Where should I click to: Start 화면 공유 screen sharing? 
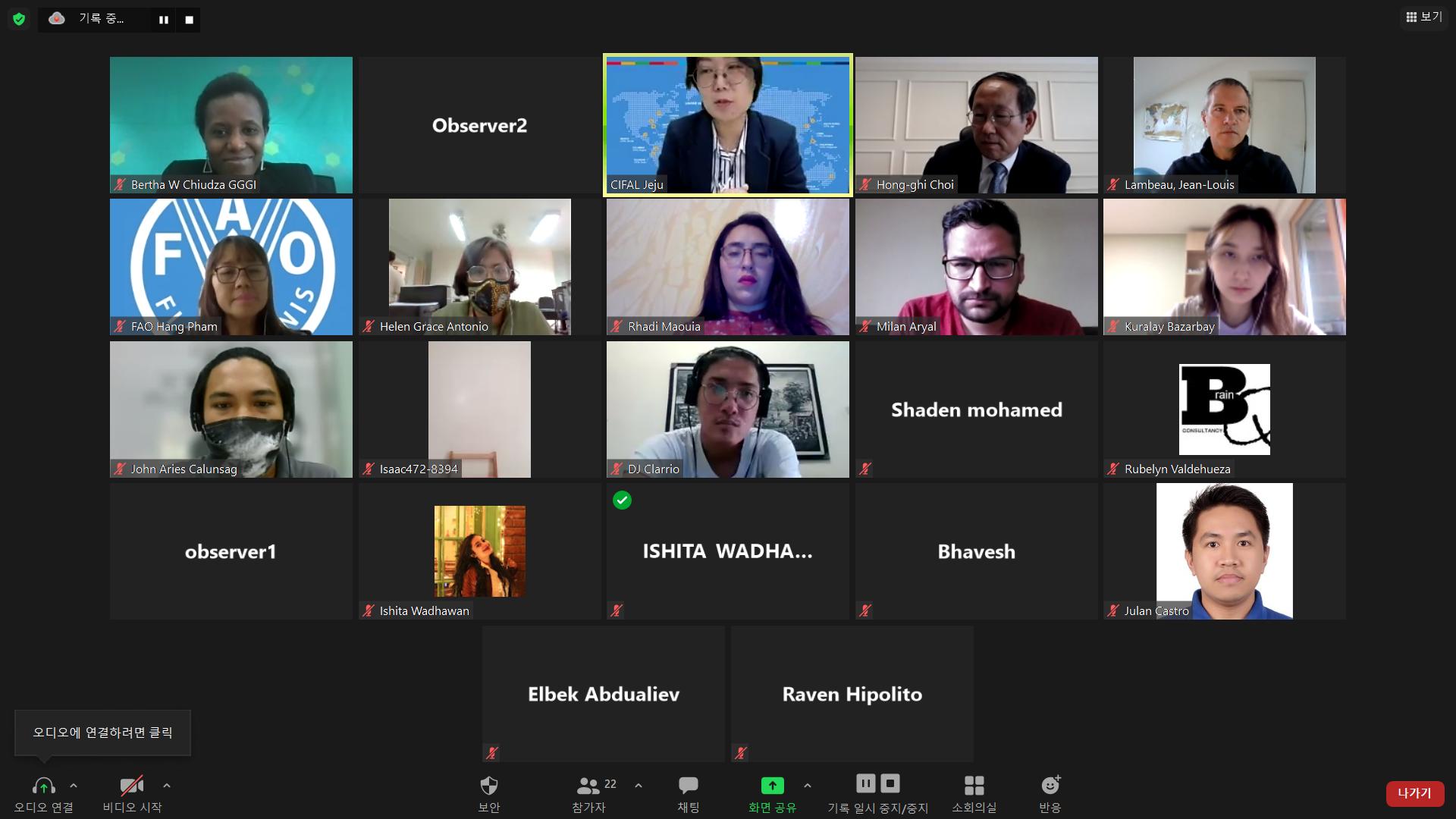772,793
